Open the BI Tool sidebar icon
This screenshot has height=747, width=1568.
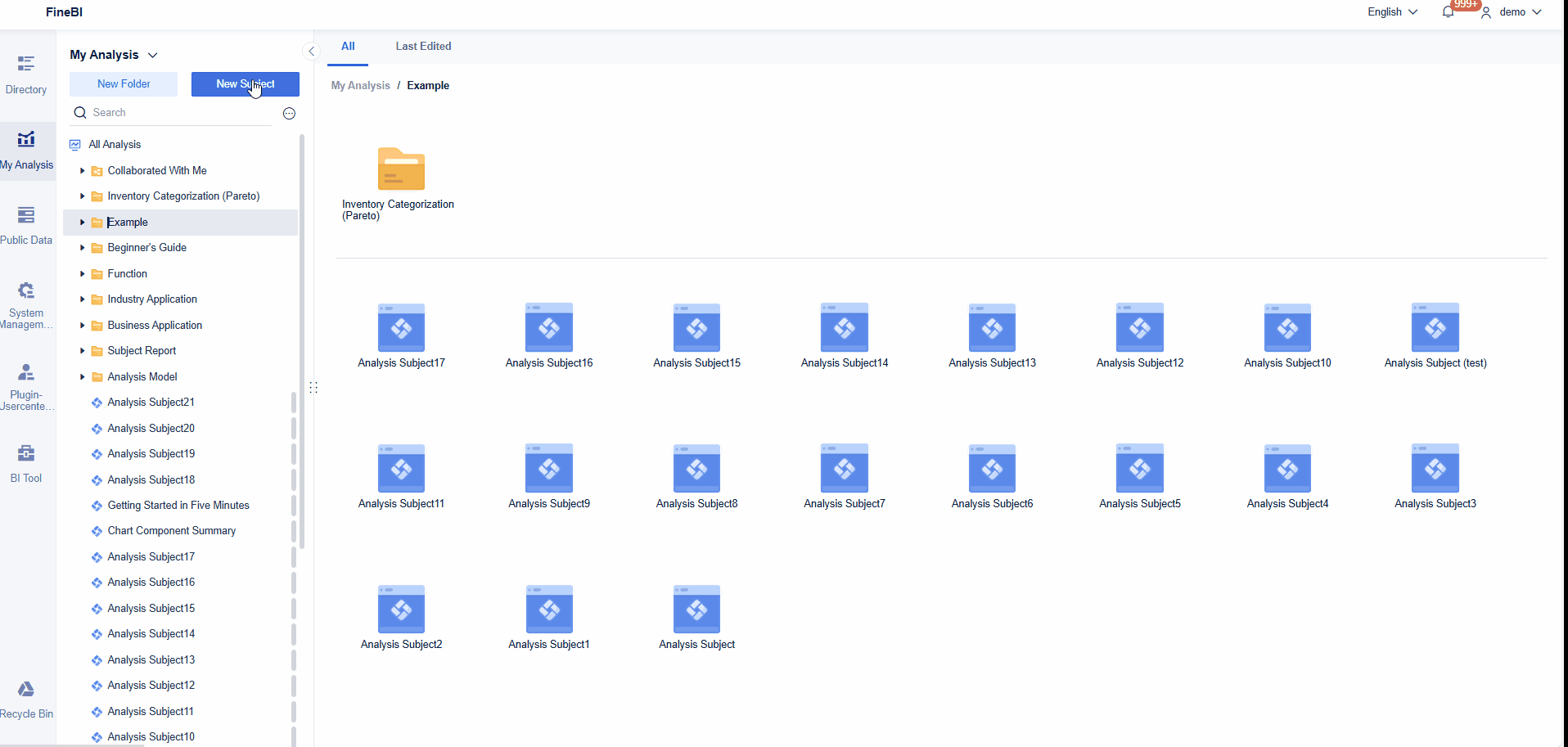26,452
